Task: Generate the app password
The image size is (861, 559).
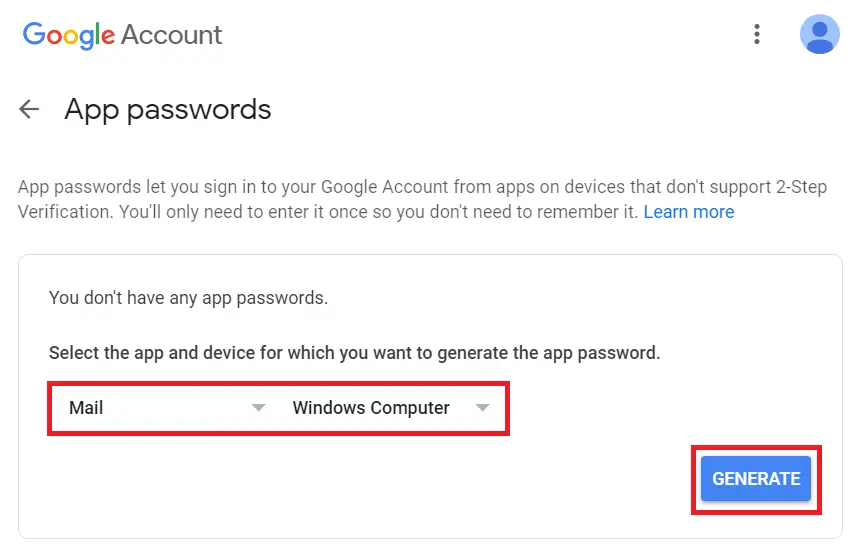Action: 756,478
